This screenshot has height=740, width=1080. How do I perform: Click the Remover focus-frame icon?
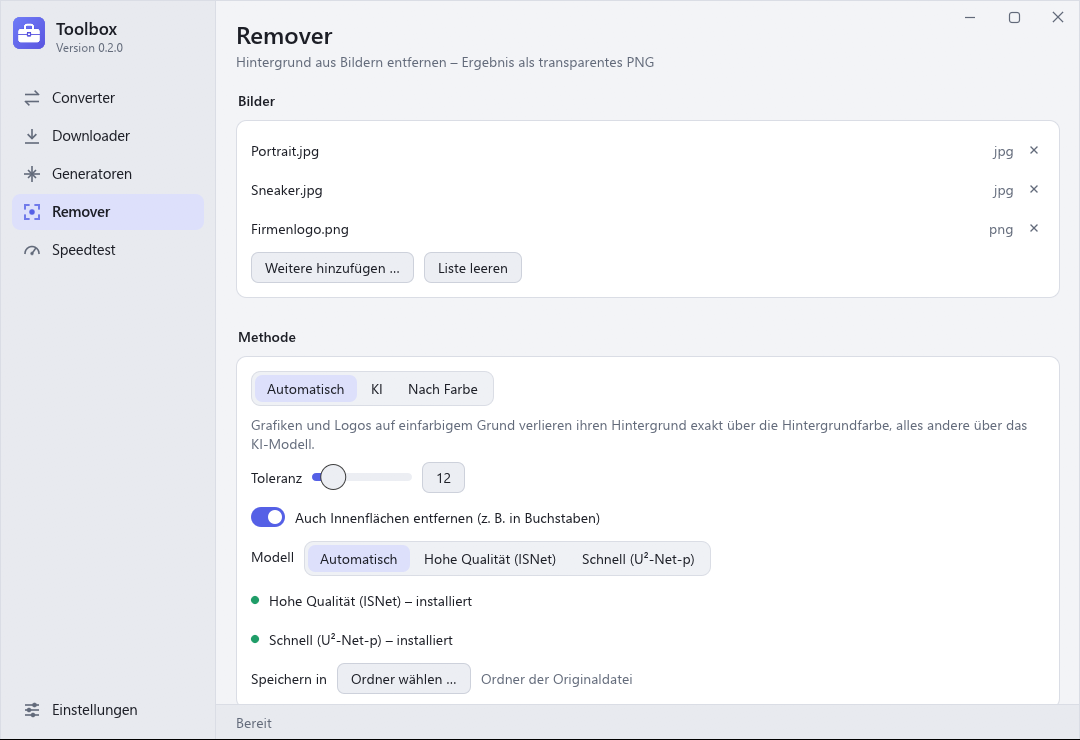point(32,212)
